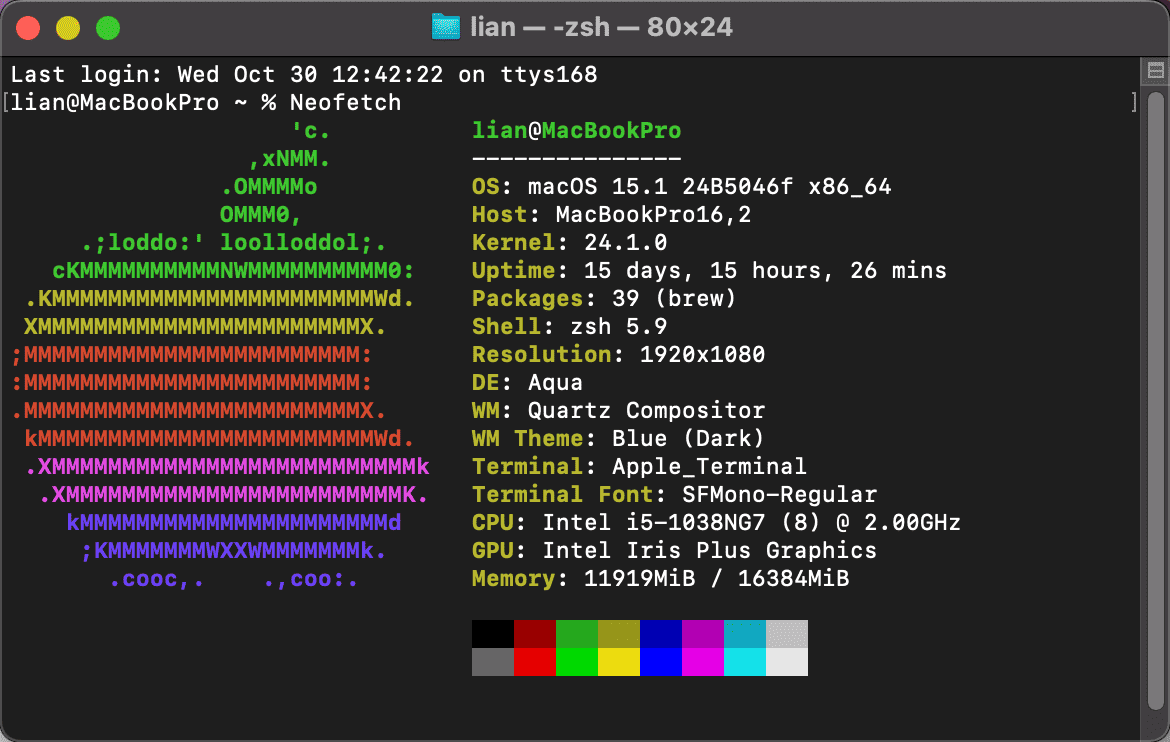Click the dark blue color block
Viewport: 1170px width, 742px height.
(661, 634)
